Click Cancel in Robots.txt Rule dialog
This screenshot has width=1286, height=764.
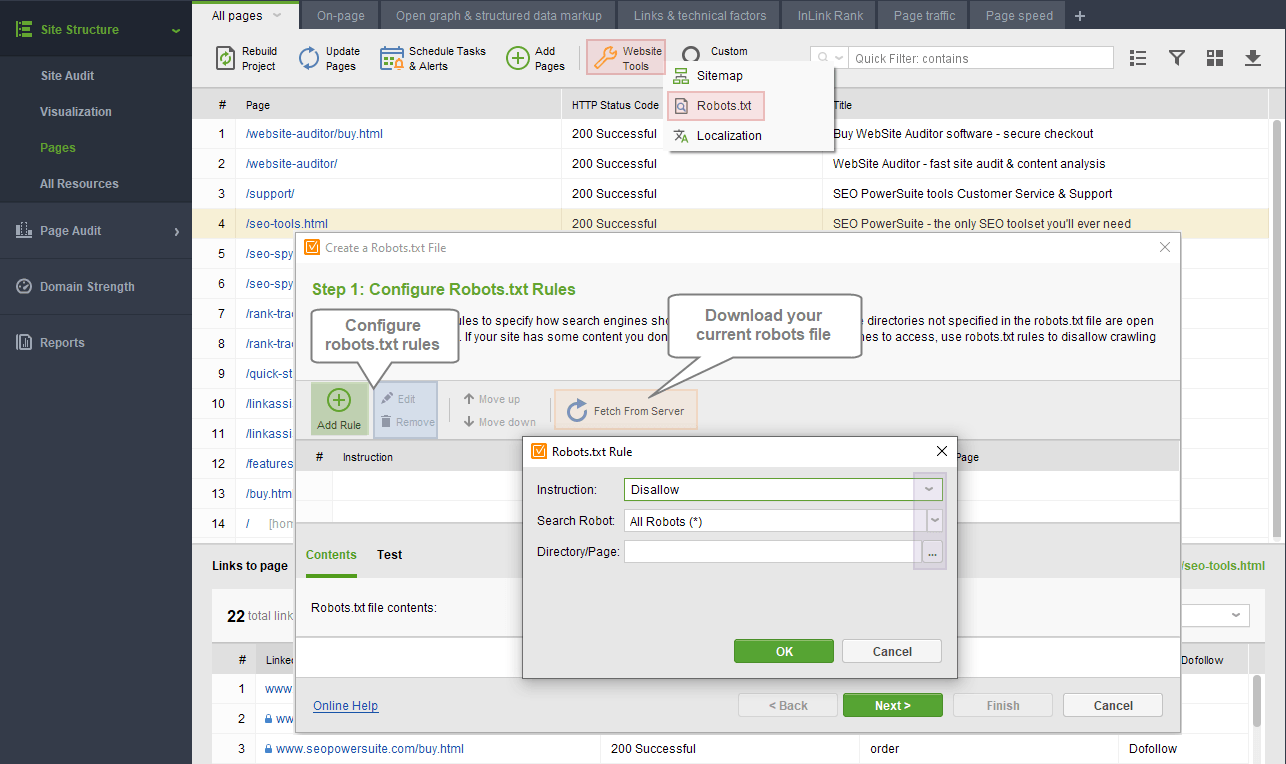tap(892, 651)
